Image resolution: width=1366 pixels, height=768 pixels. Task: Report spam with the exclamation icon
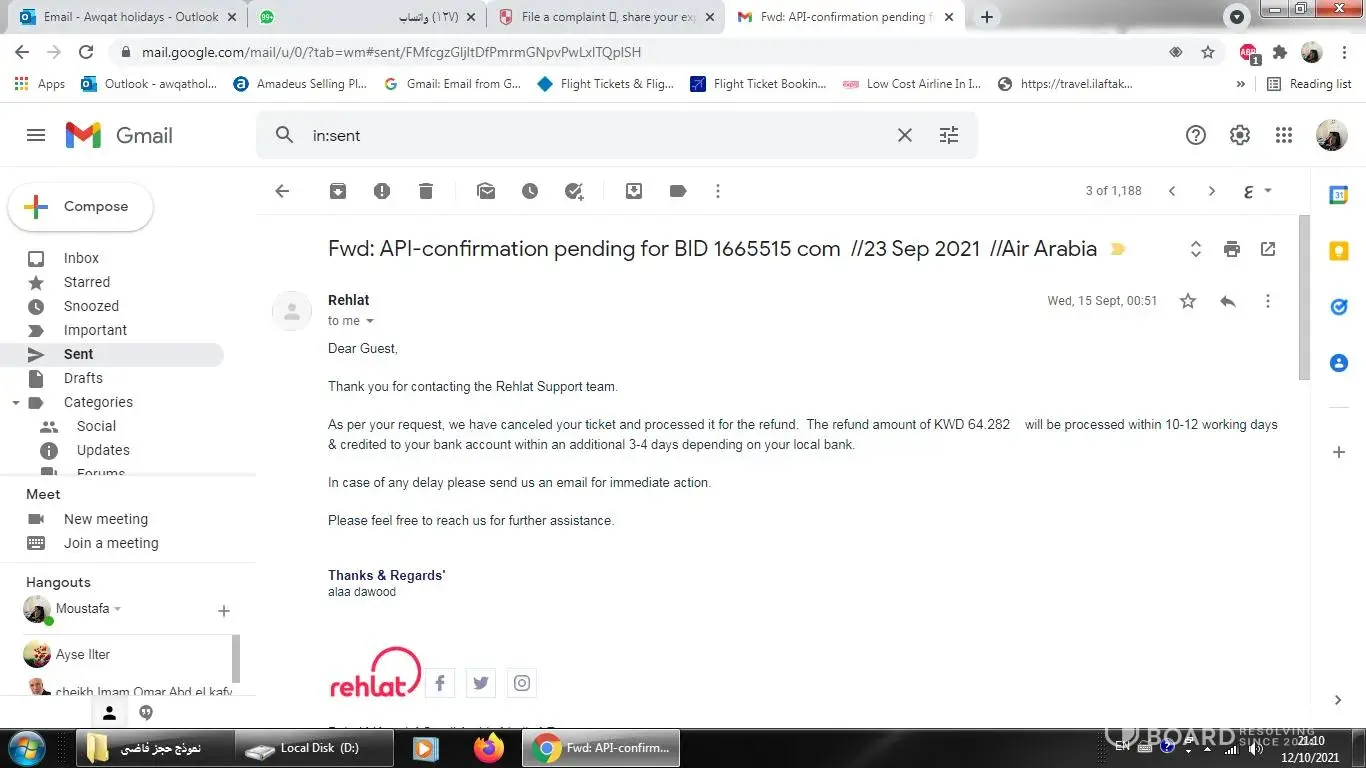pyautogui.click(x=382, y=191)
